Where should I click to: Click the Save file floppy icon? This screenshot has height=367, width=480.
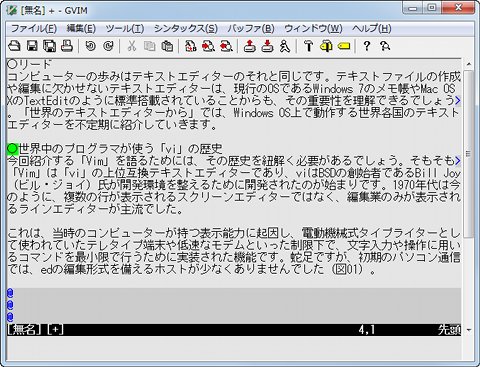[x=32, y=46]
